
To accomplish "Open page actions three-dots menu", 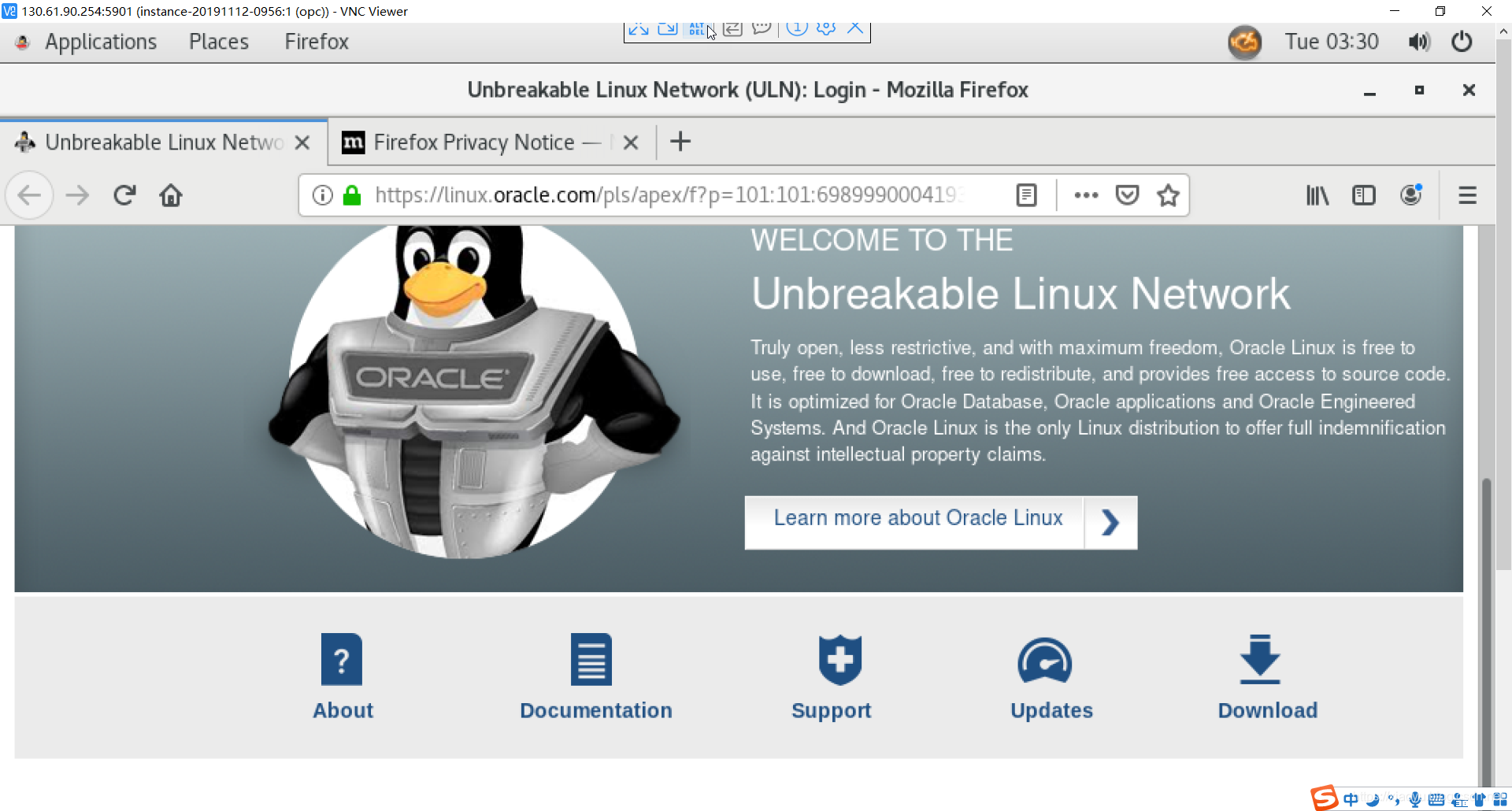I will pyautogui.click(x=1086, y=195).
